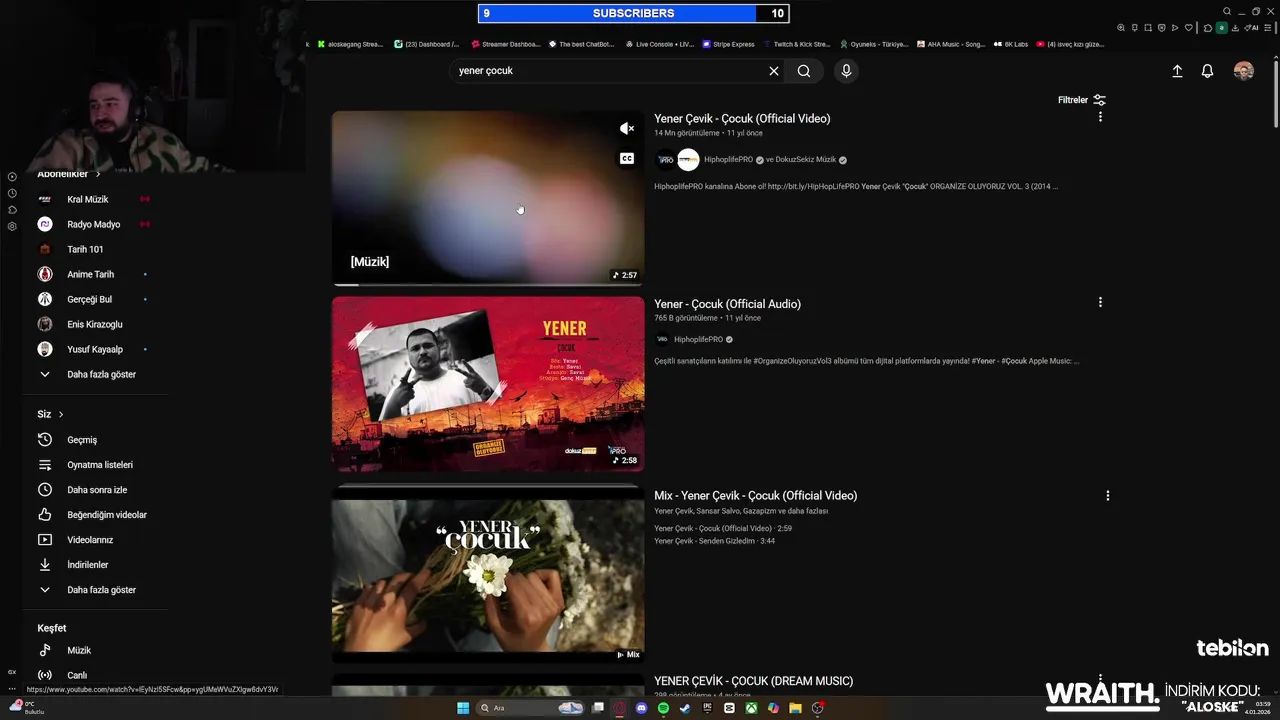This screenshot has width=1280, height=720.
Task: Open Discord from the taskbar
Action: [641, 708]
